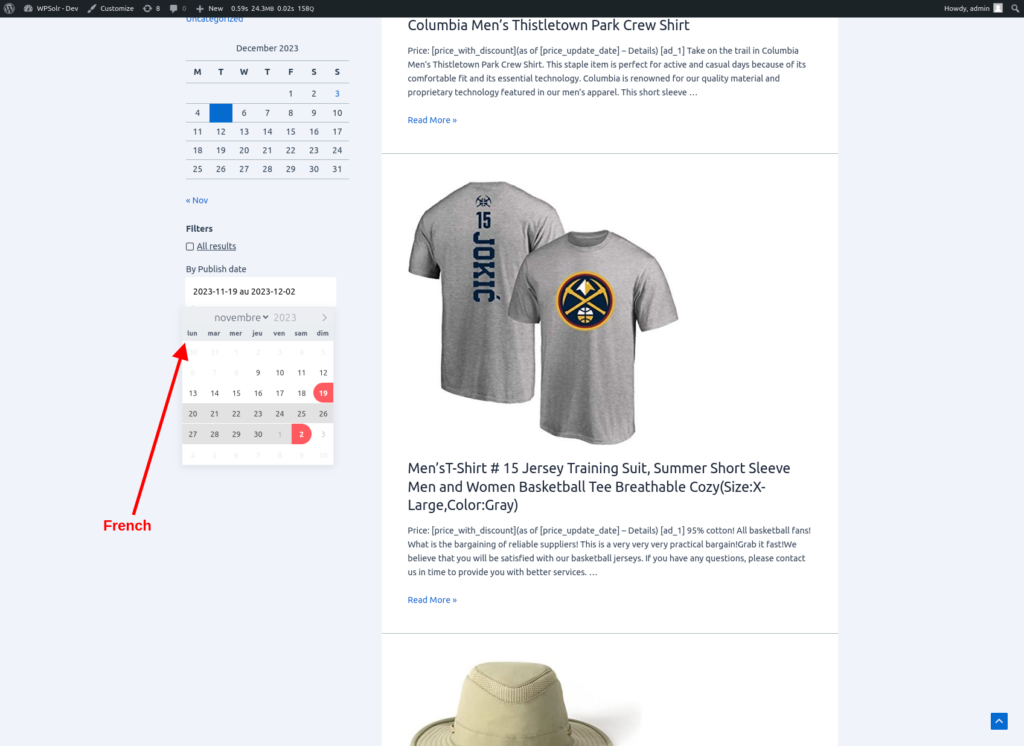The height and width of the screenshot is (746, 1024).
Task: Select the 19th in the French datepicker
Action: point(323,393)
